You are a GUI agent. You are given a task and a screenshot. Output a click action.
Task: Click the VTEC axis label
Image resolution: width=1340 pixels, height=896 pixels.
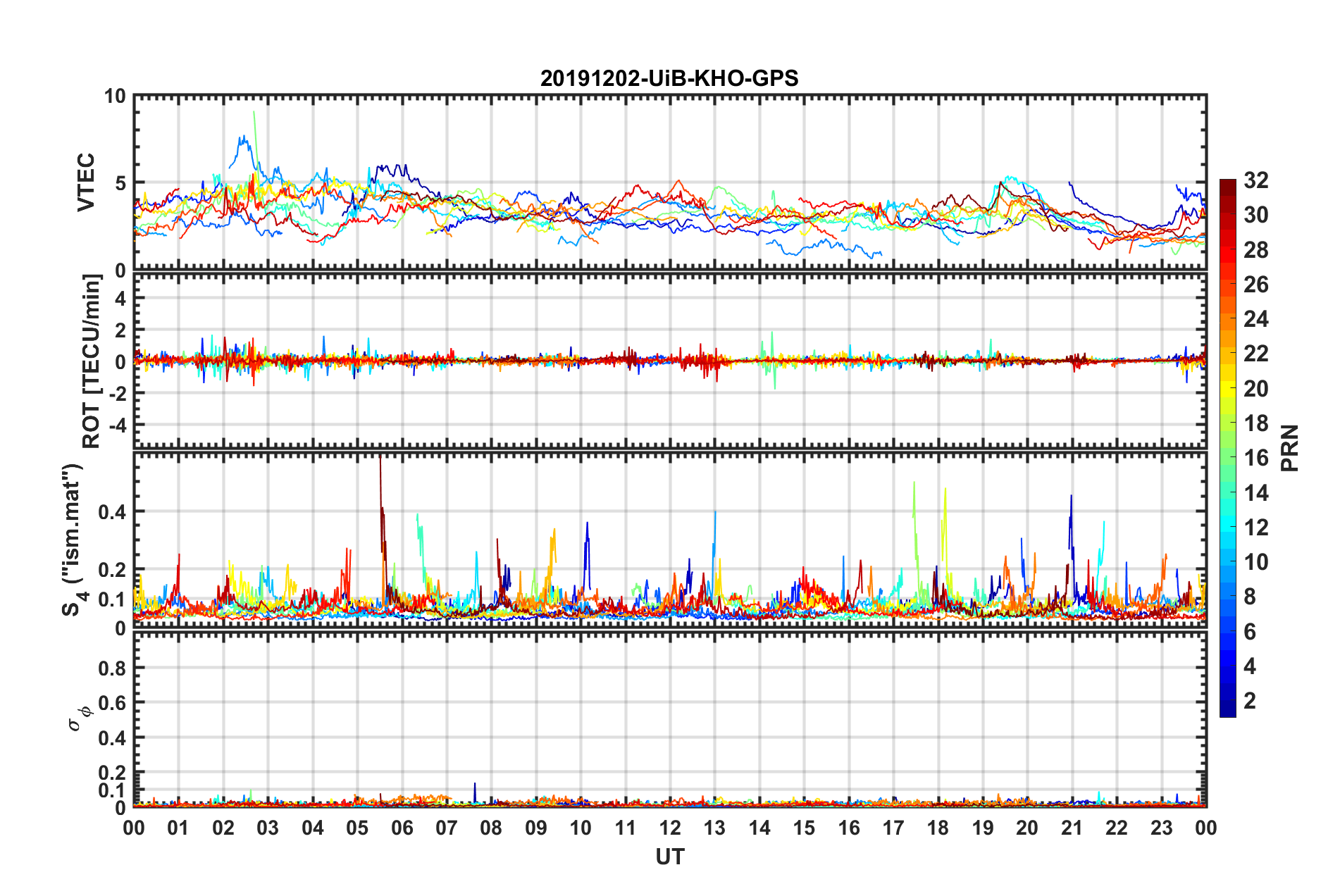(x=86, y=182)
